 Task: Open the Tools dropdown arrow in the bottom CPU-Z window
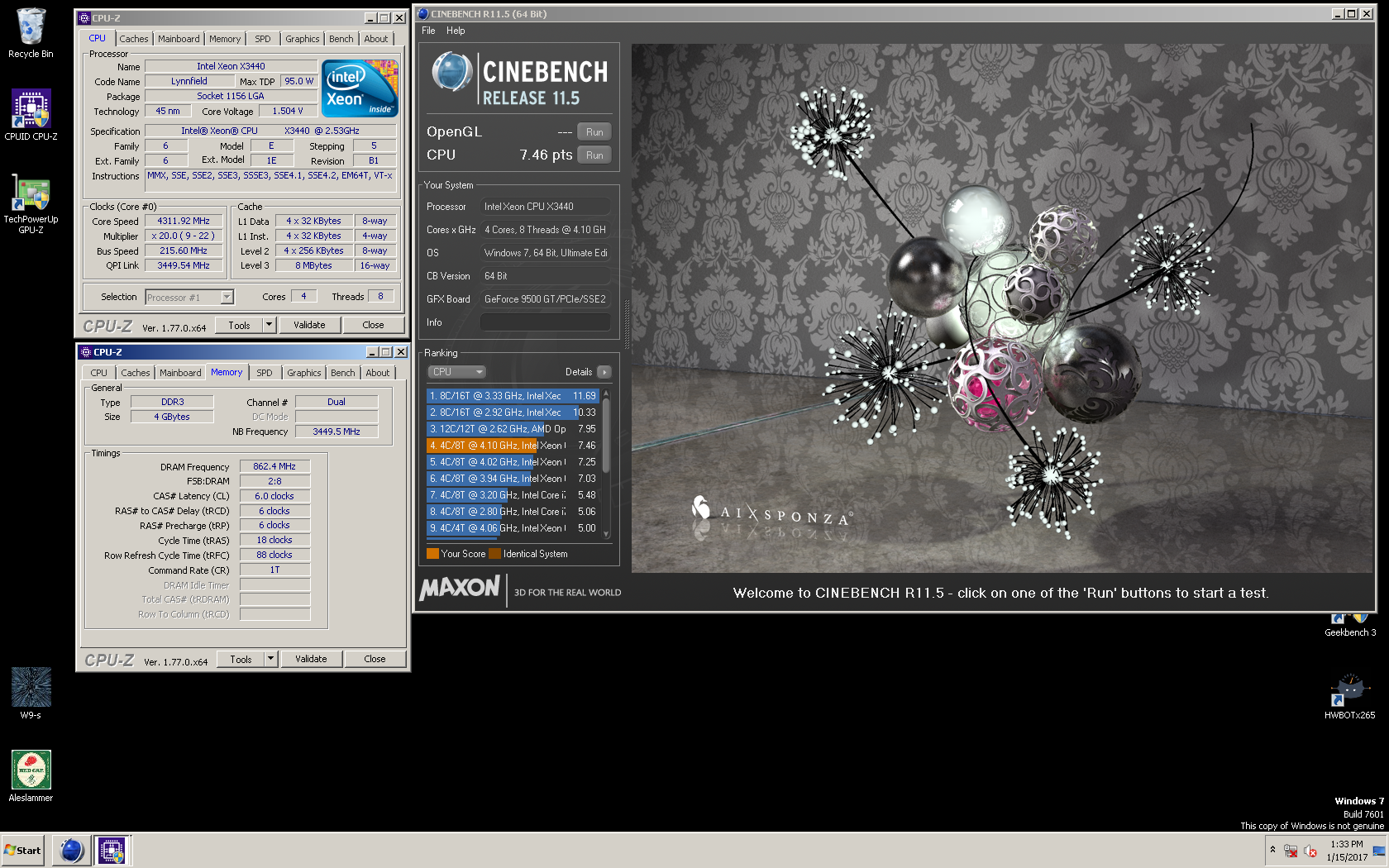[x=270, y=659]
